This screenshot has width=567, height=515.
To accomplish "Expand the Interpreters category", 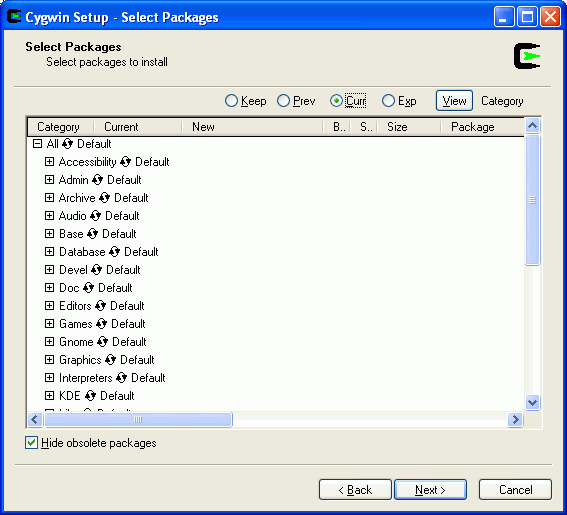I will click(49, 378).
